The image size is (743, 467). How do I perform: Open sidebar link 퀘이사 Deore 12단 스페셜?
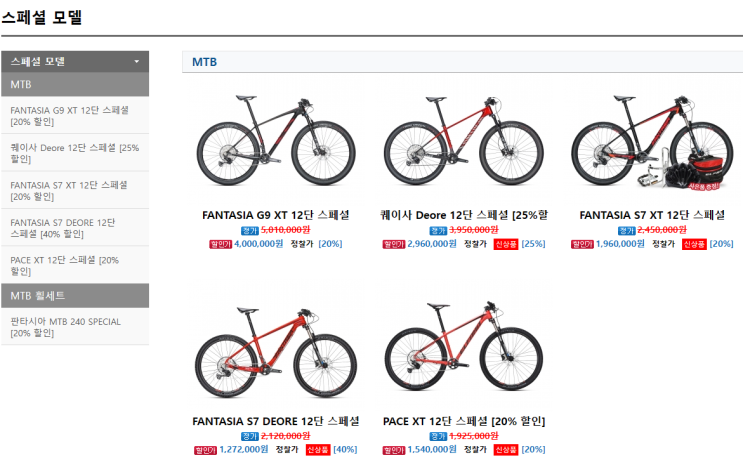(75, 153)
